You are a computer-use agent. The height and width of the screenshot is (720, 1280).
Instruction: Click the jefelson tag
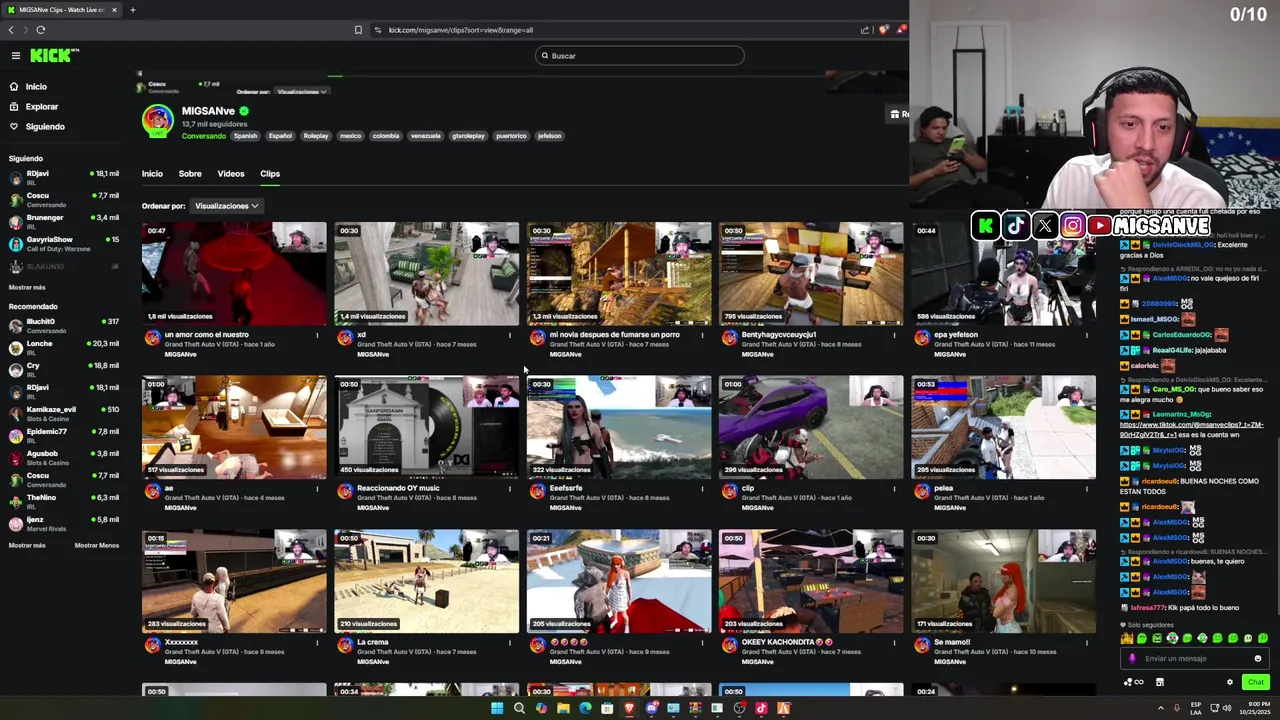tap(549, 136)
